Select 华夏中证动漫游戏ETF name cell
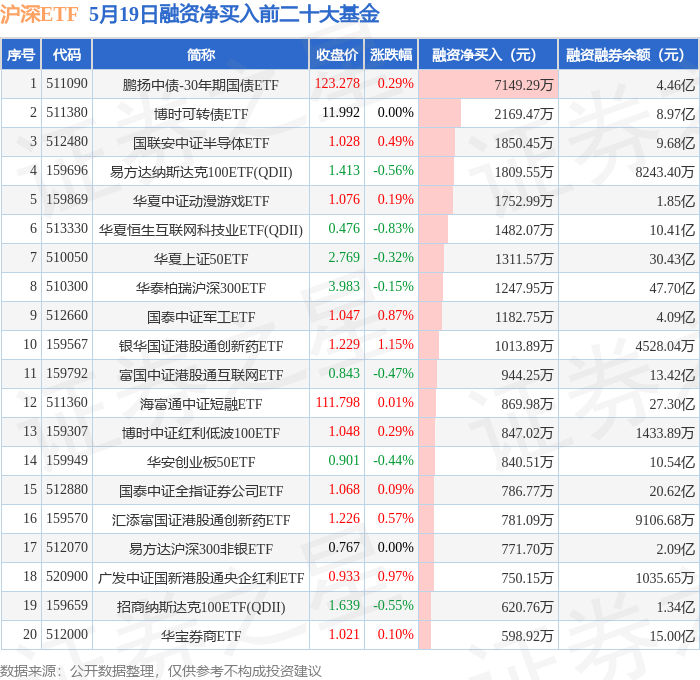 (x=200, y=200)
